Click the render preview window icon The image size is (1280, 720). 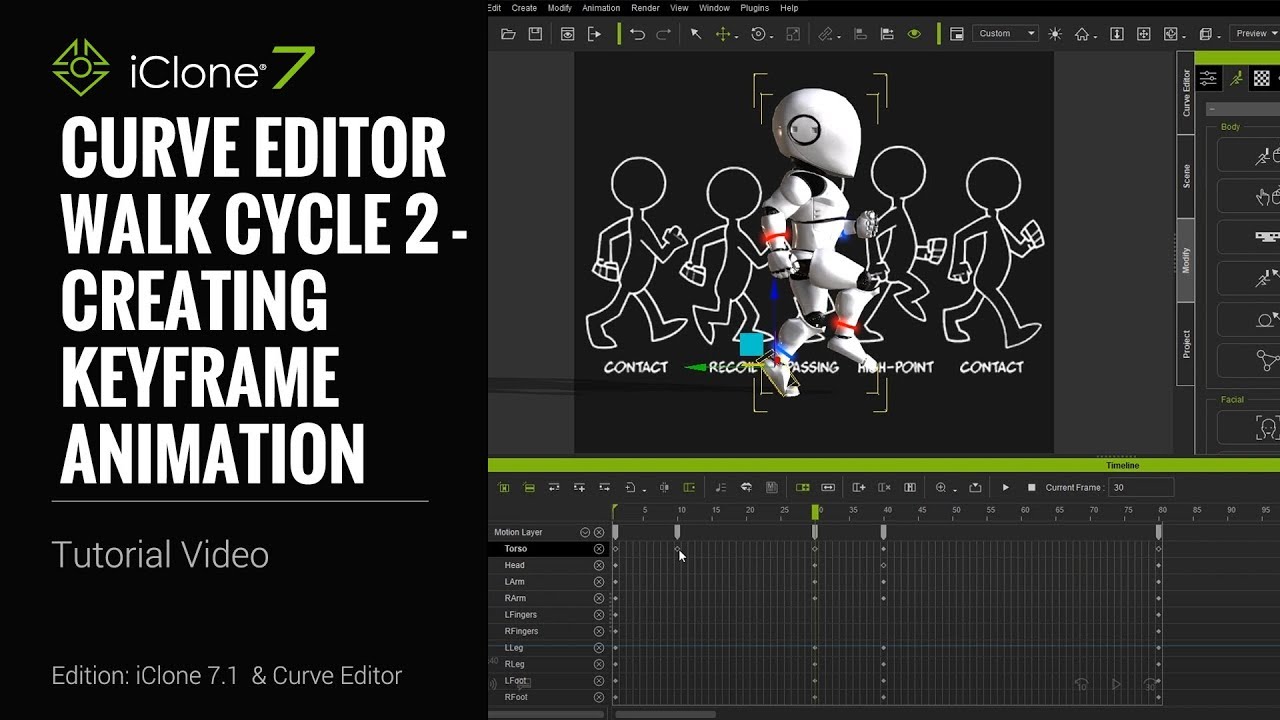point(567,34)
